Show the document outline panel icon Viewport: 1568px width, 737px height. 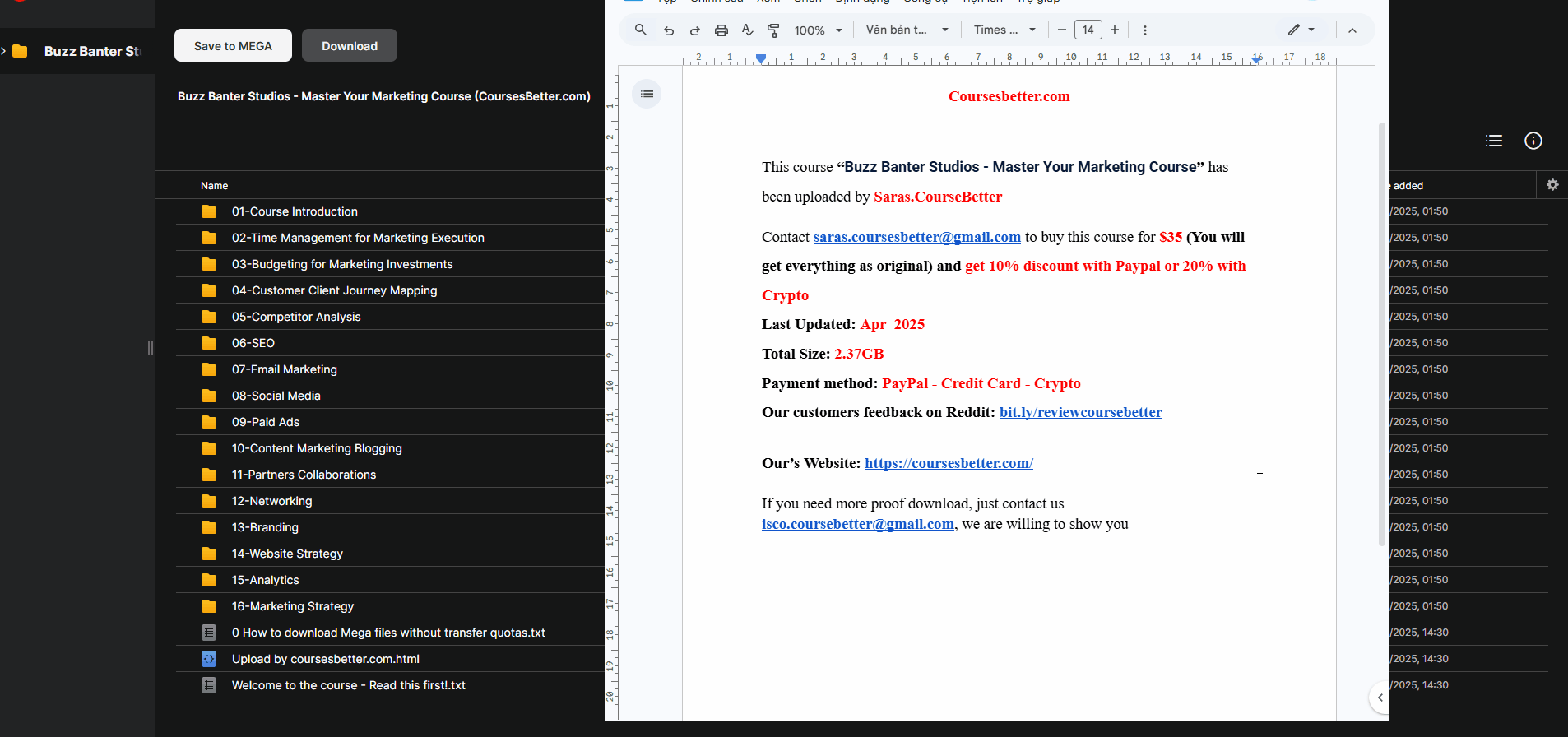(x=647, y=94)
